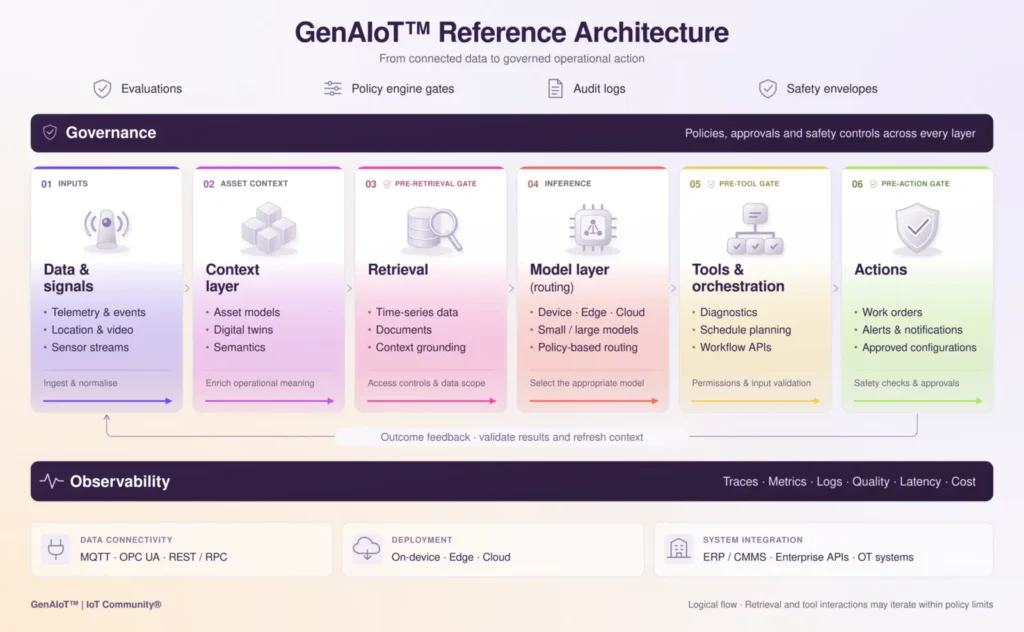Click the 'Permissions & input validation' footer text
Viewport: 1024px width, 632px height.
751,383
